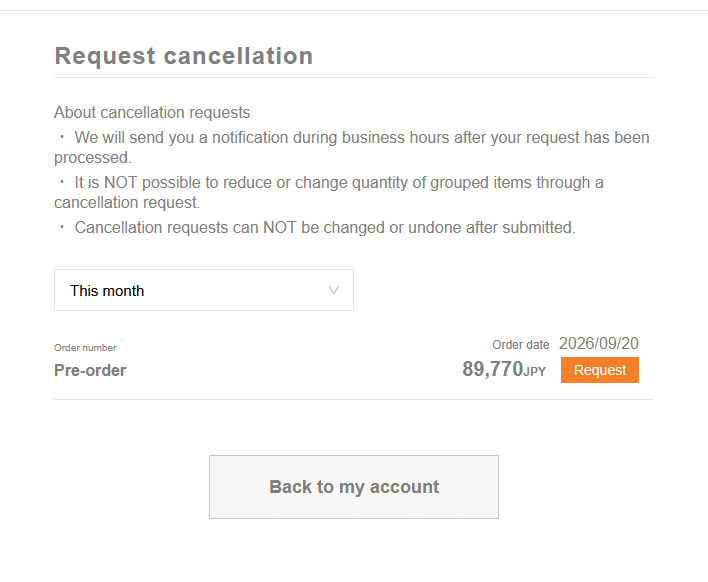This screenshot has height=582, width=708.
Task: Click the chevron arrow in the period selector
Action: point(334,290)
